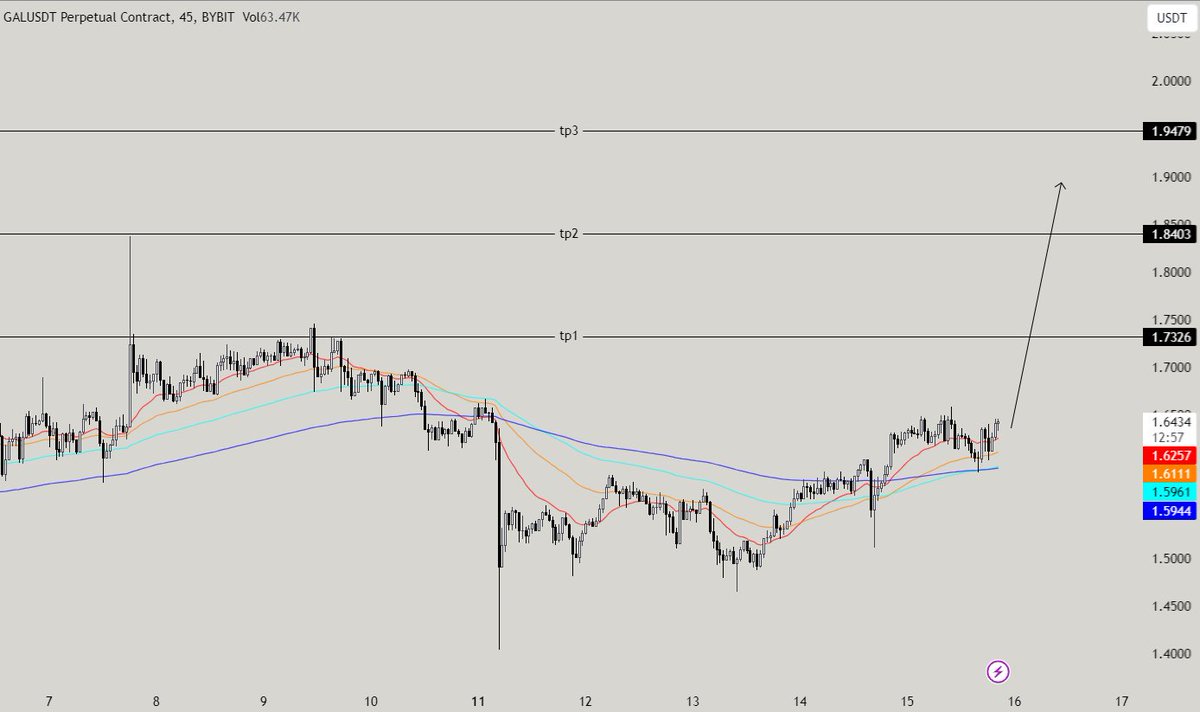
Task: Select the tp3 horizontal line label
Action: click(x=569, y=130)
